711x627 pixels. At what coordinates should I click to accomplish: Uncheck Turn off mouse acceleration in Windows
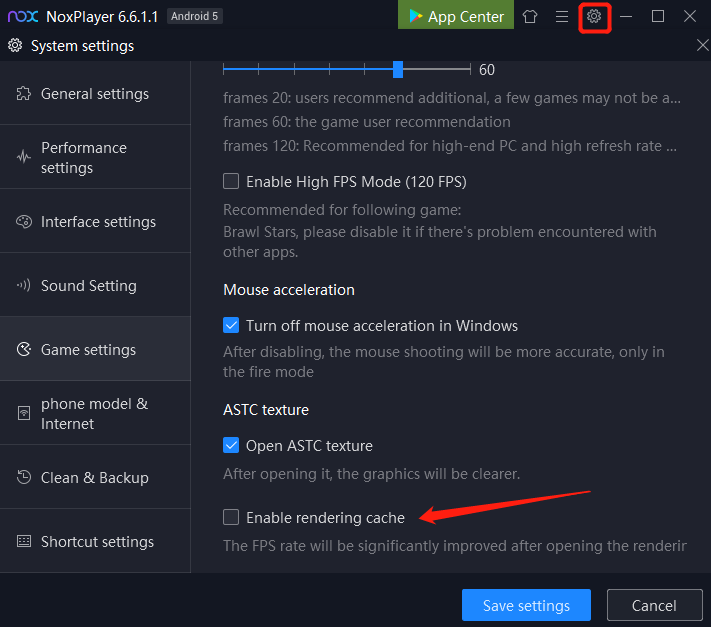pos(231,326)
